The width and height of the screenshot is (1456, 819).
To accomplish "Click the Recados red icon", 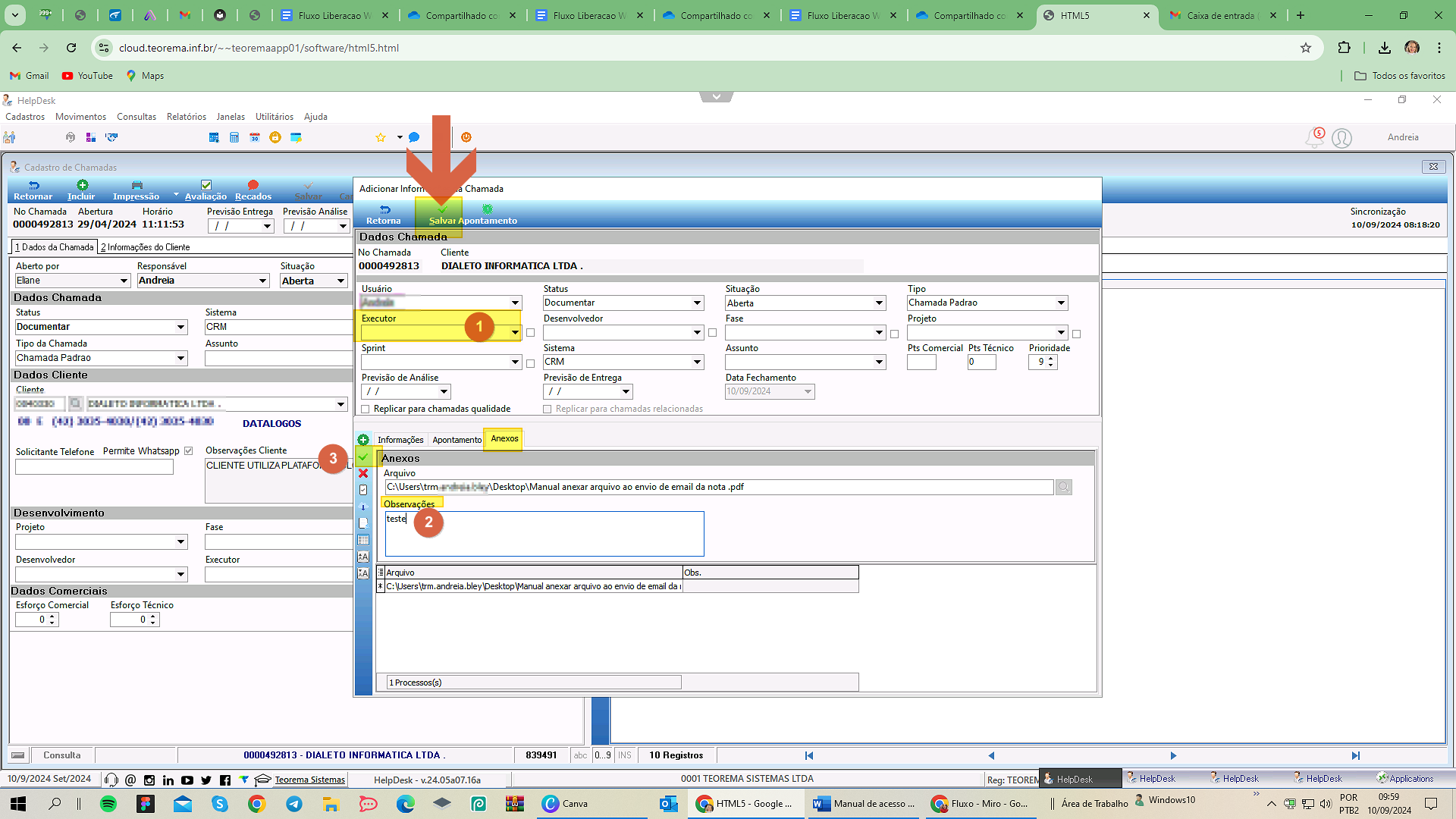I will click(253, 185).
